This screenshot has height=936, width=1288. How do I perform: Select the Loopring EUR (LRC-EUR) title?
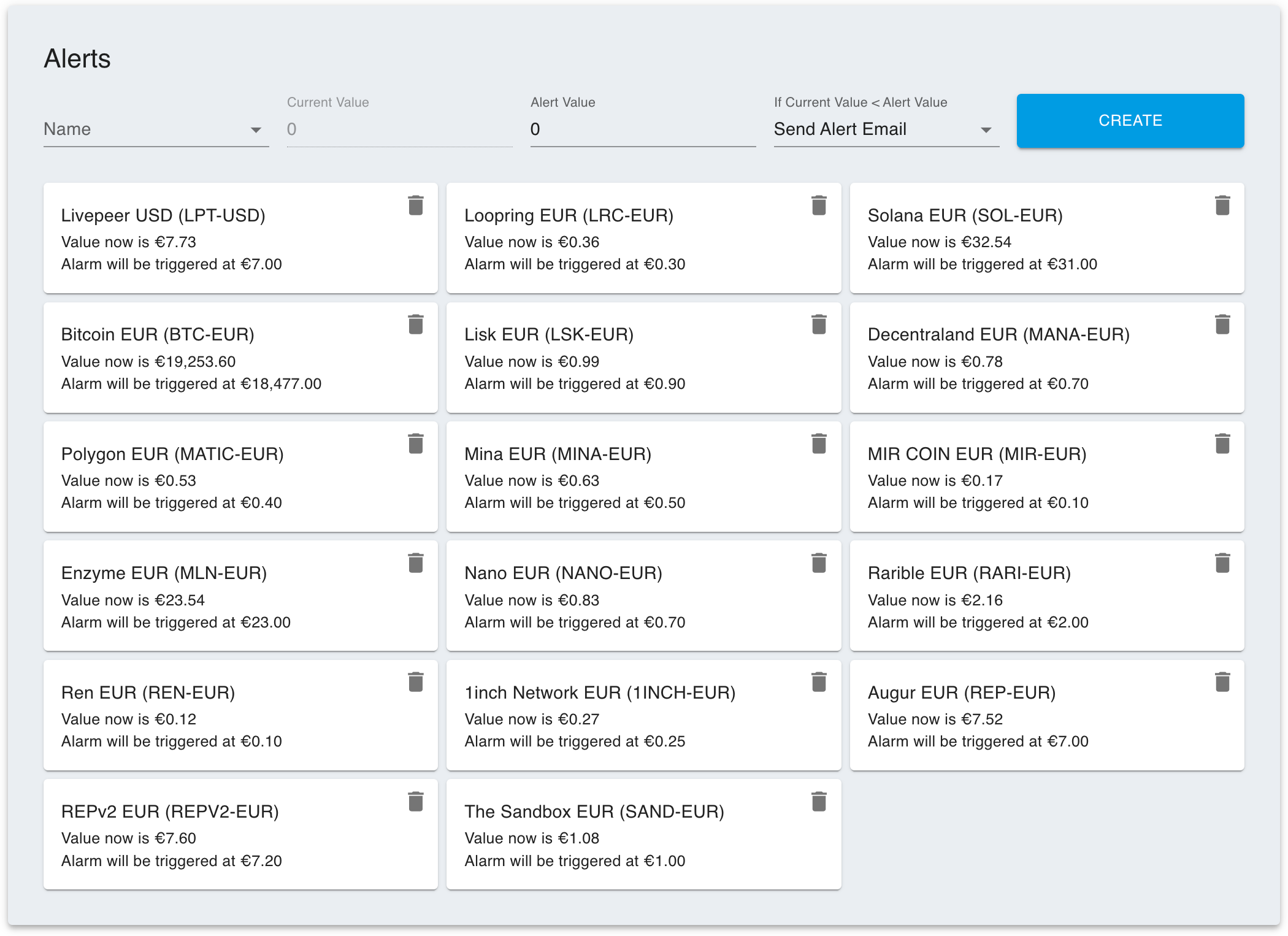pyautogui.click(x=569, y=216)
